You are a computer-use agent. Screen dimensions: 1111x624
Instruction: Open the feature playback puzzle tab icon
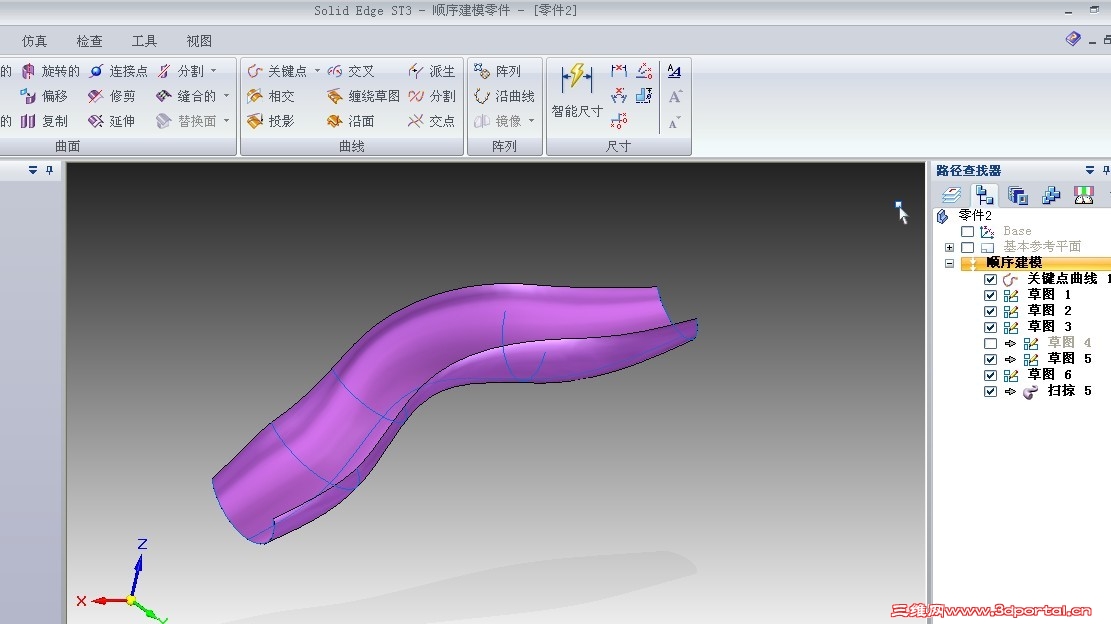[1051, 195]
